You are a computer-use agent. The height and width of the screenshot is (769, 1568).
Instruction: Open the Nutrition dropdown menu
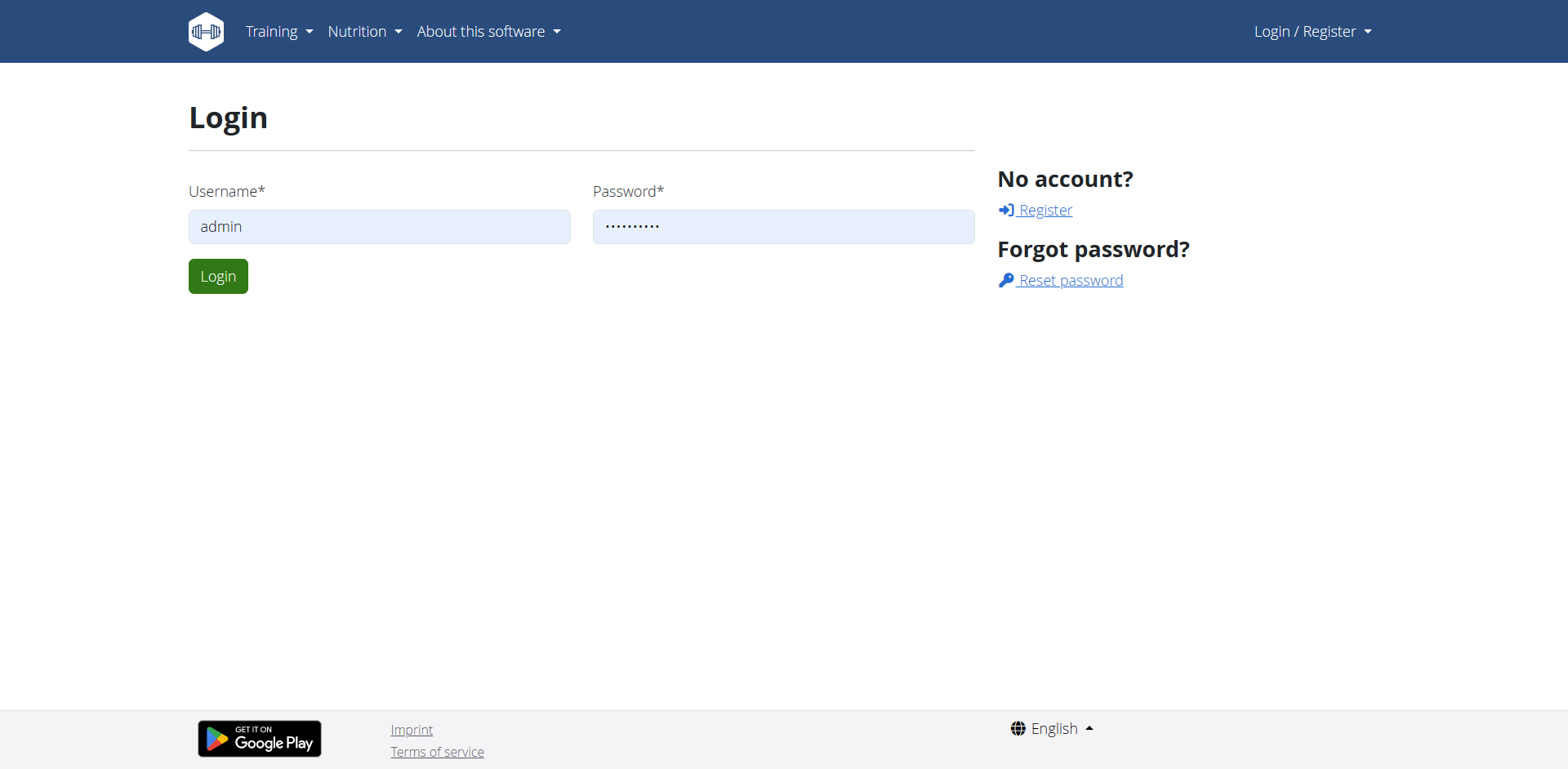click(x=358, y=32)
